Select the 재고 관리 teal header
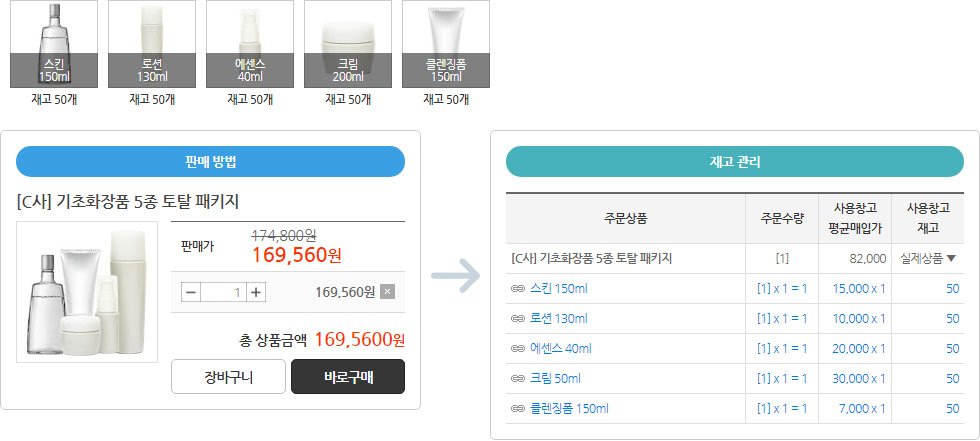 click(735, 162)
